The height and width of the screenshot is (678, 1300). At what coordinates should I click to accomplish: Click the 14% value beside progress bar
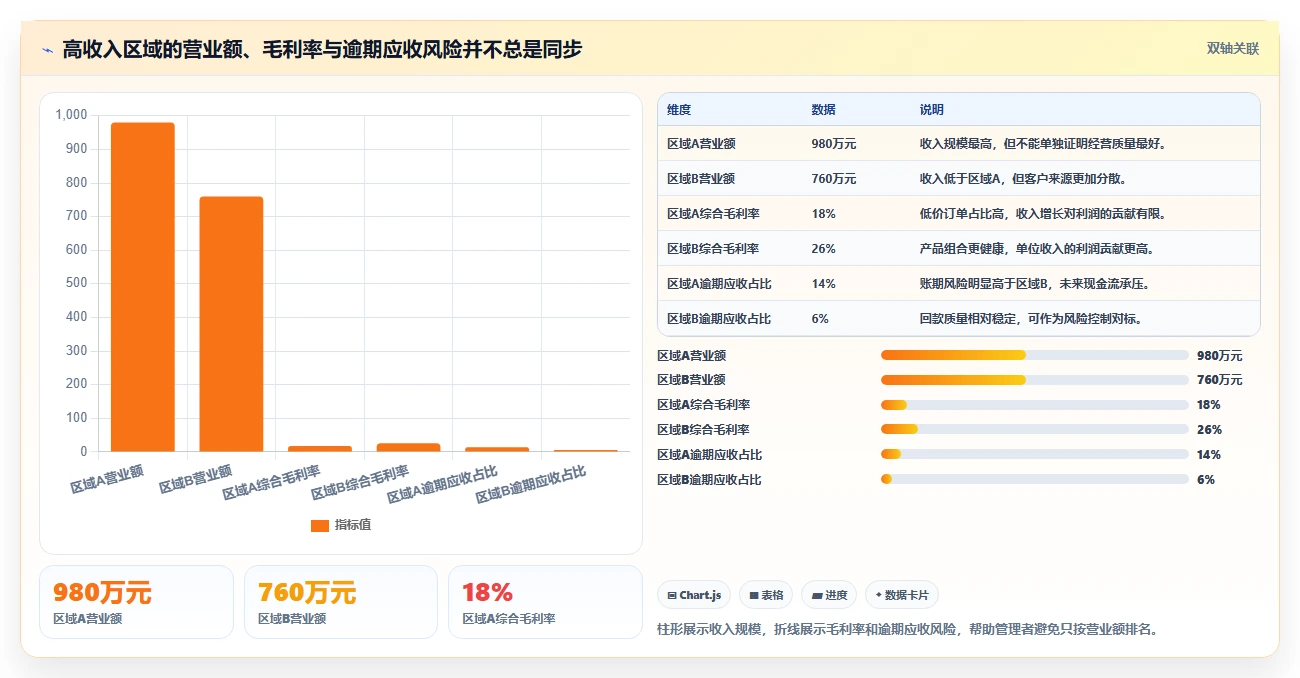1209,455
